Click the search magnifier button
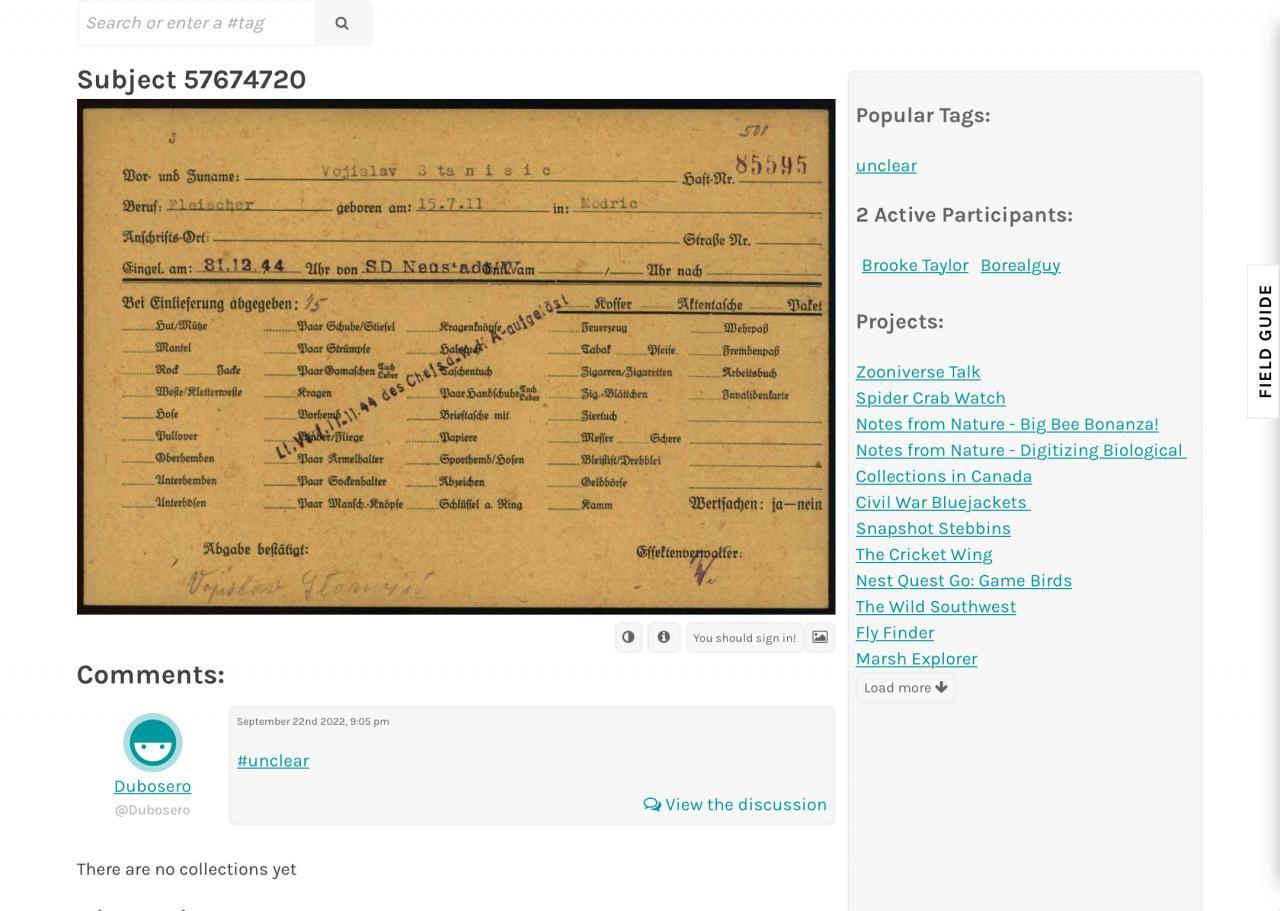Image resolution: width=1280 pixels, height=911 pixels. [x=342, y=23]
